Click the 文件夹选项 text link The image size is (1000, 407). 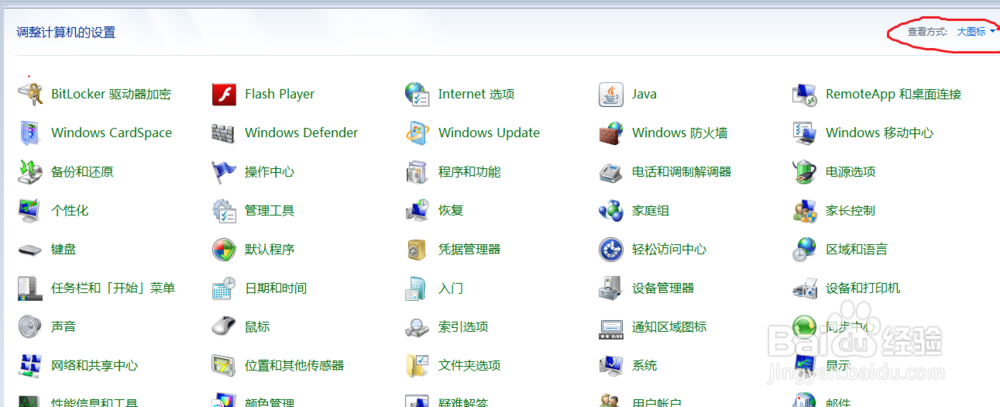469,366
